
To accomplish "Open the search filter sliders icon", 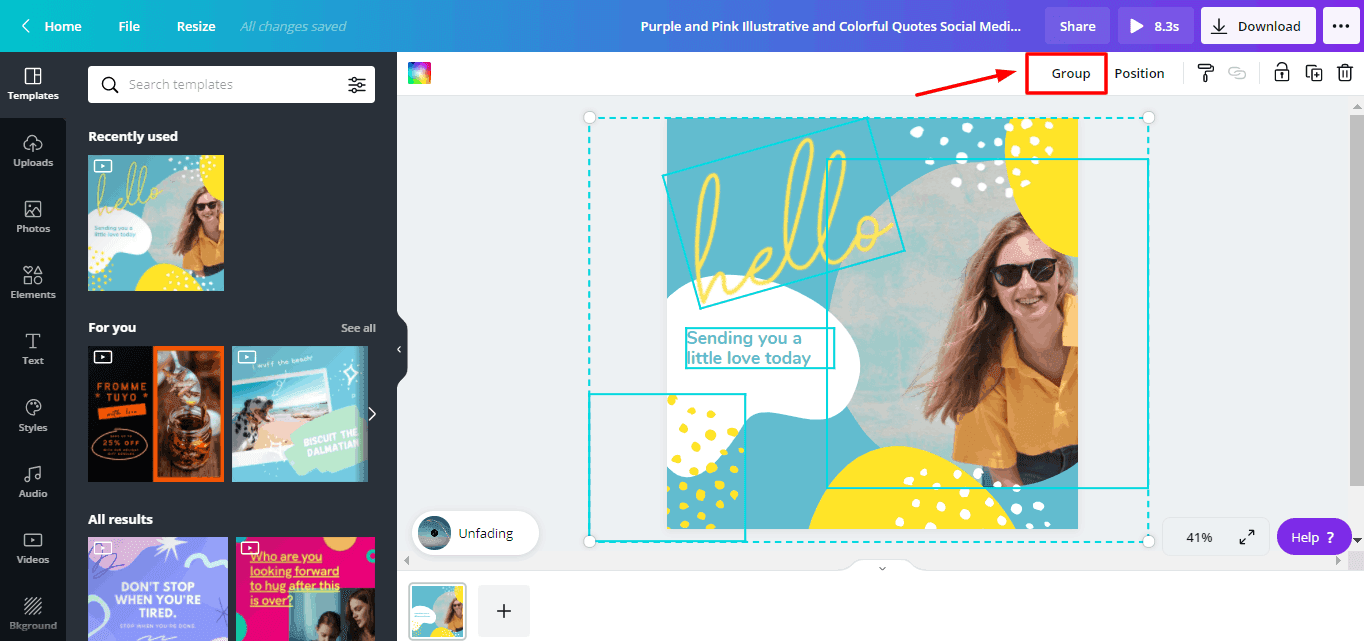I will point(357,85).
